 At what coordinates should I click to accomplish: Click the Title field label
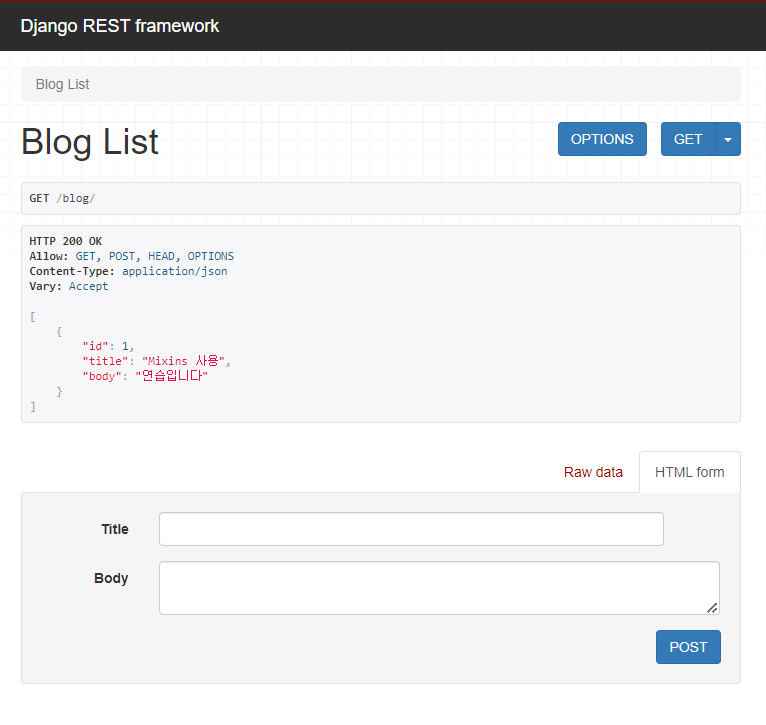[115, 529]
